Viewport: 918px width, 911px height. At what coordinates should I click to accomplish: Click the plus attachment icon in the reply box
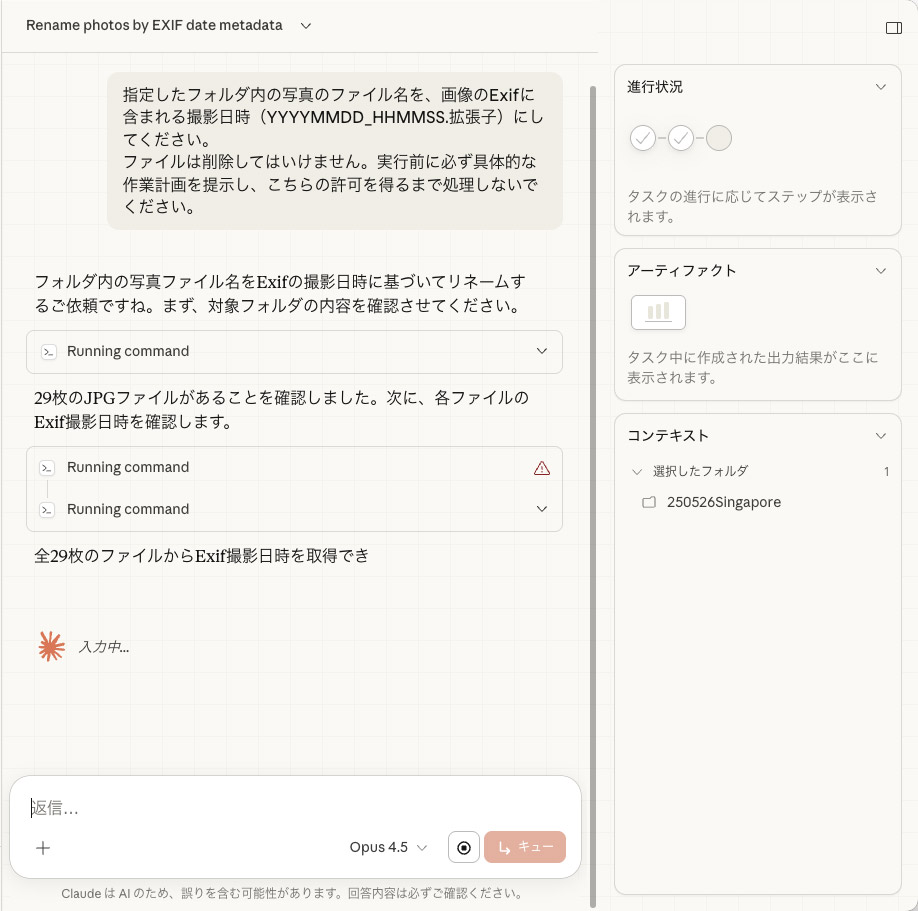click(43, 847)
